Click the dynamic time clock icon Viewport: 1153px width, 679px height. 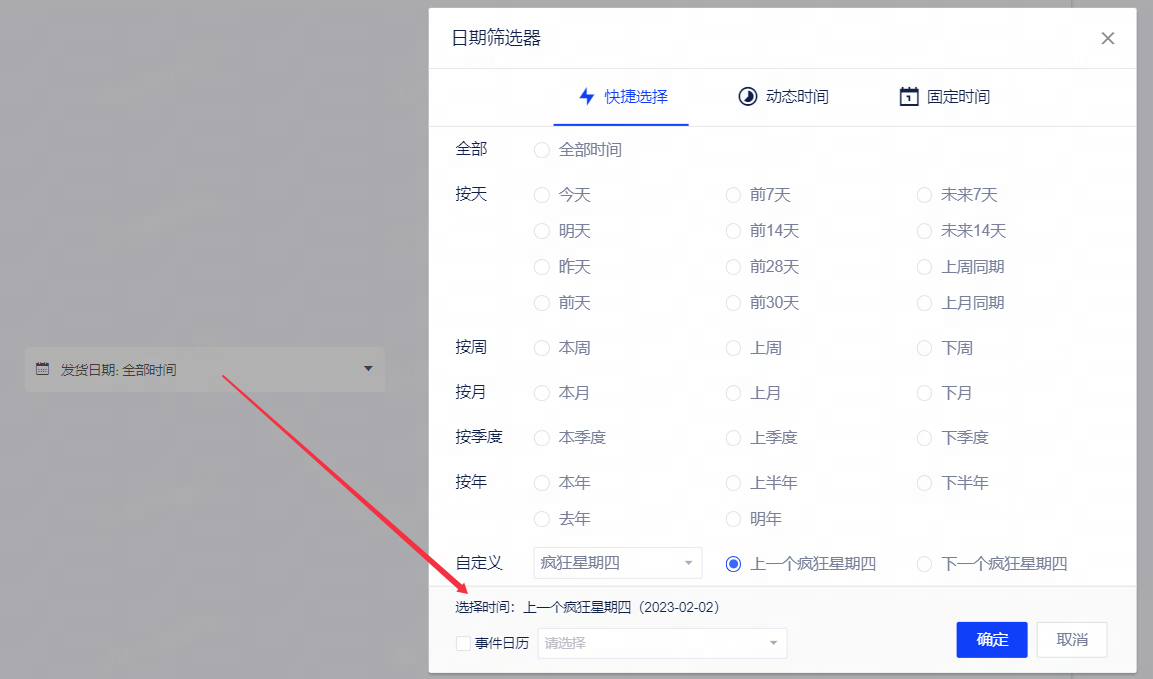[x=747, y=97]
